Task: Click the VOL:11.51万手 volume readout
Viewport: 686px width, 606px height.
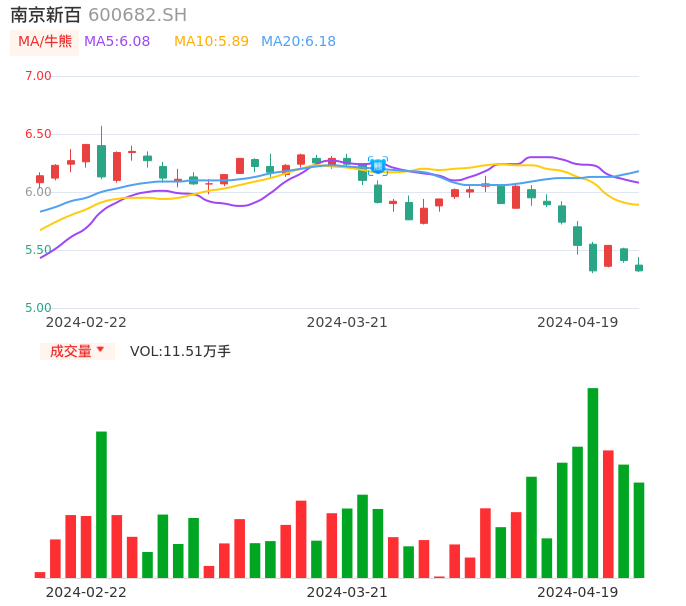Action: pos(180,351)
